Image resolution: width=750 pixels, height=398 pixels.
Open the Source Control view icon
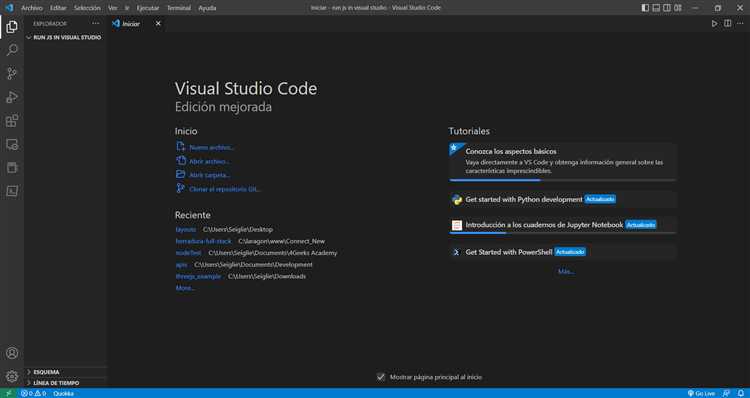pos(12,73)
